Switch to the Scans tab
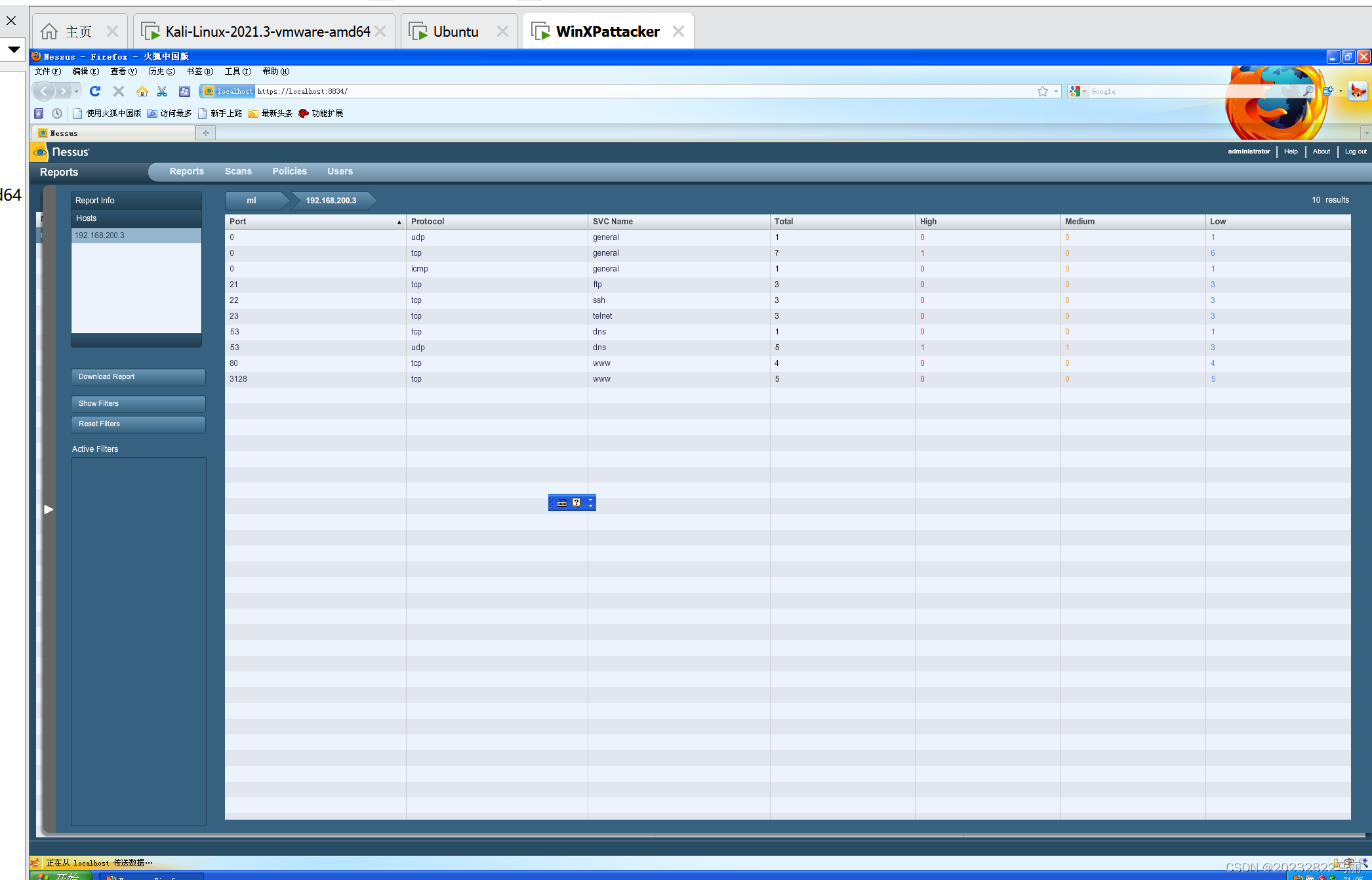Image resolution: width=1372 pixels, height=880 pixels. (238, 171)
